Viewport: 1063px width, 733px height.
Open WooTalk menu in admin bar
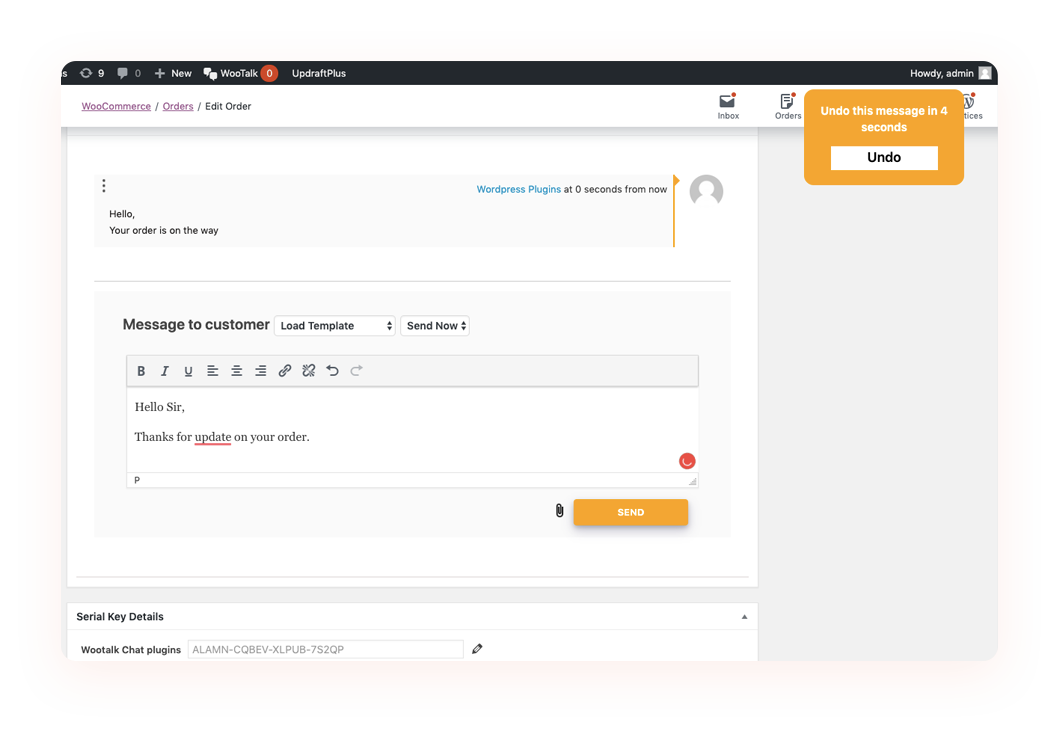240,73
